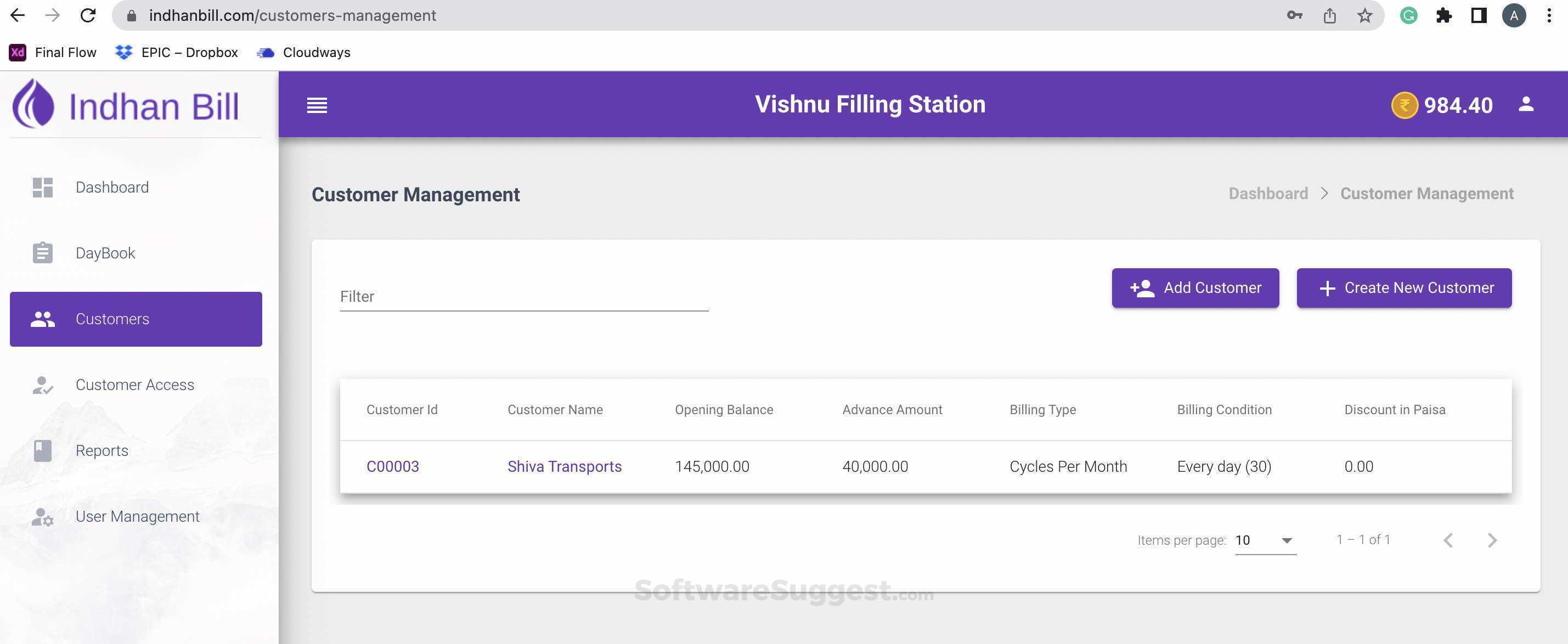1568x644 pixels.
Task: Click the Grammarly extension icon
Action: [x=1408, y=16]
